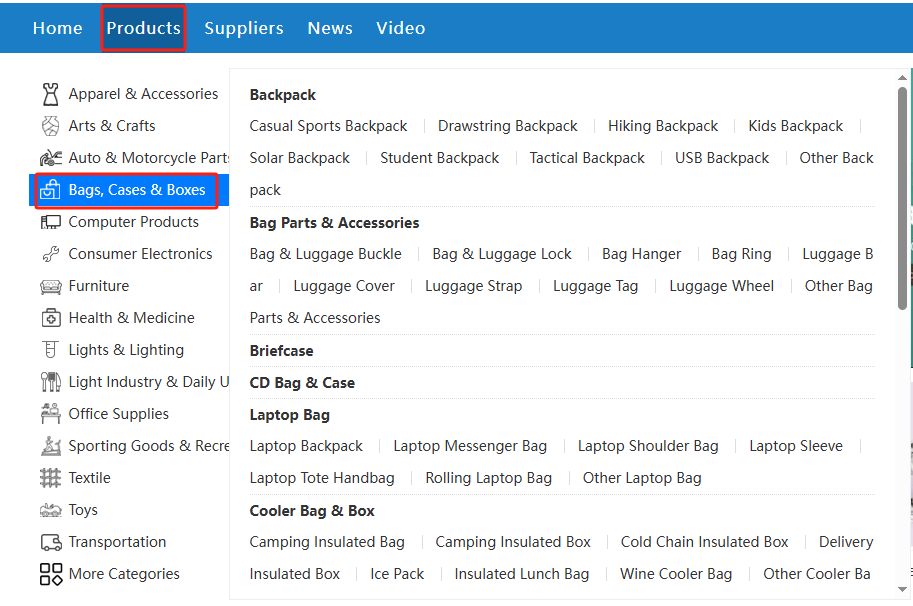Open Bag & Luggage Buckle link
Image resolution: width=913 pixels, height=606 pixels.
point(325,254)
